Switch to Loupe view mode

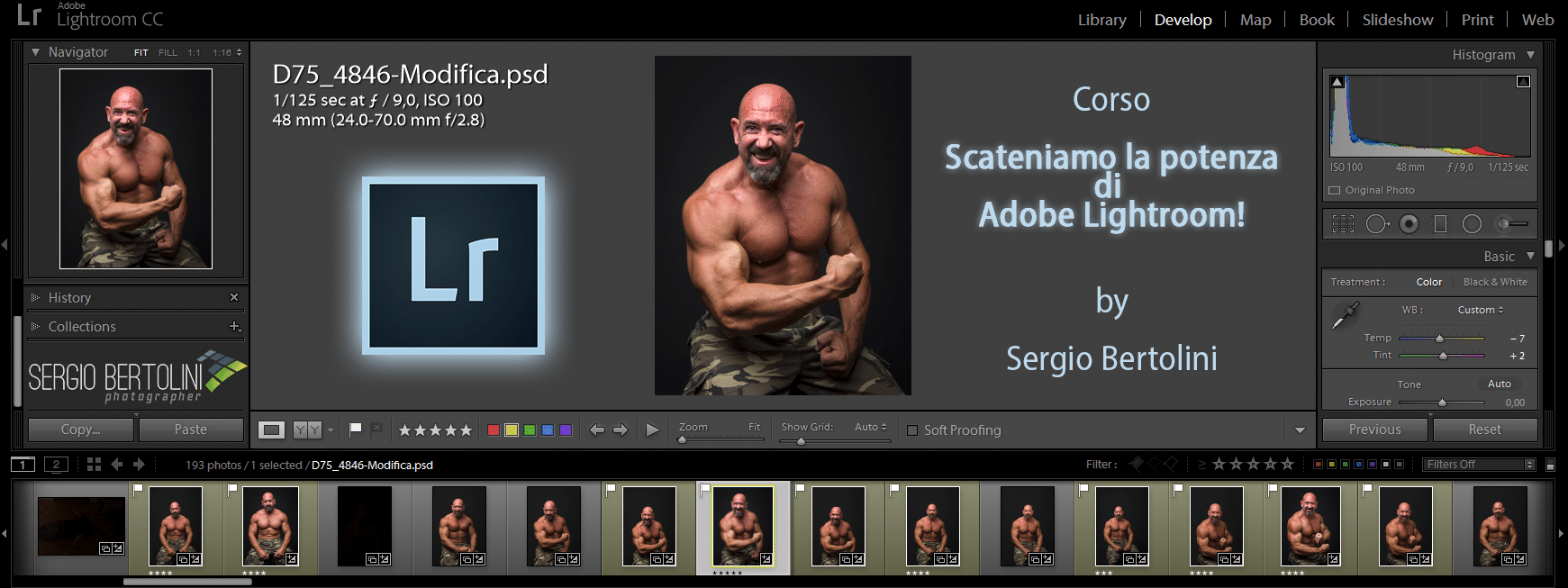pos(271,430)
